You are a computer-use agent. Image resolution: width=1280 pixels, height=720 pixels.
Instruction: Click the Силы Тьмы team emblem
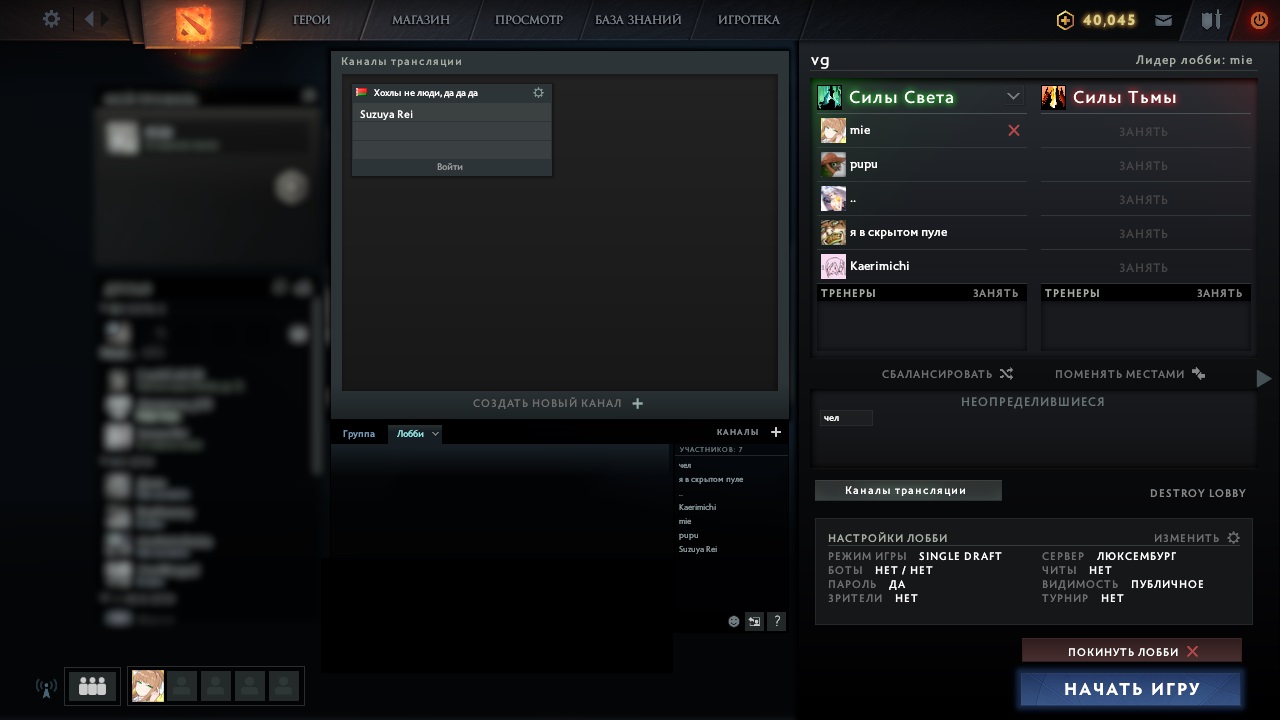click(1053, 97)
